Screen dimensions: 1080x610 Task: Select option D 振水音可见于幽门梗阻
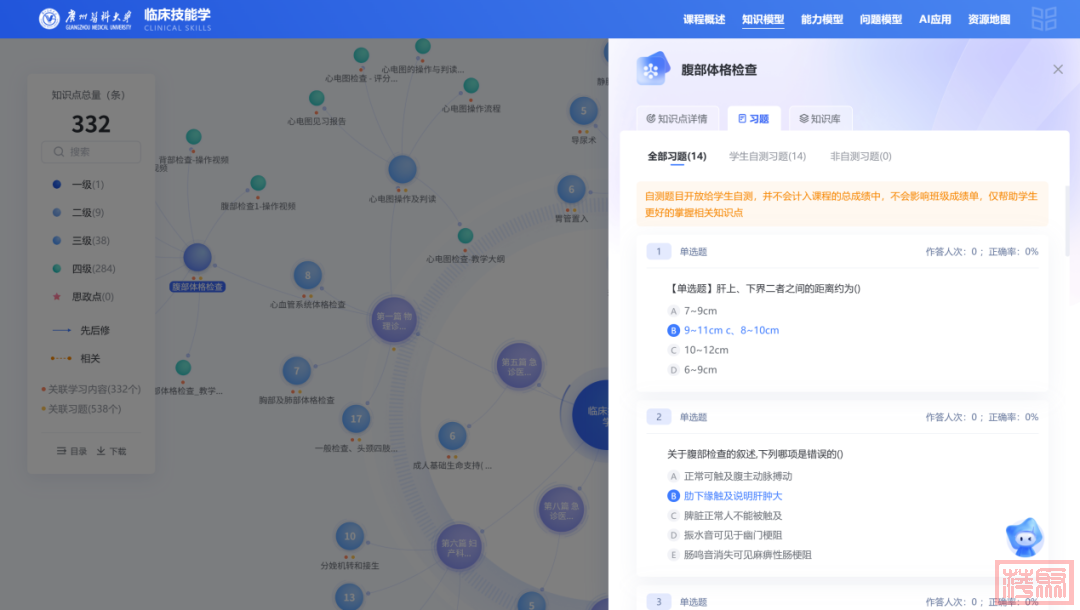[x=673, y=535]
